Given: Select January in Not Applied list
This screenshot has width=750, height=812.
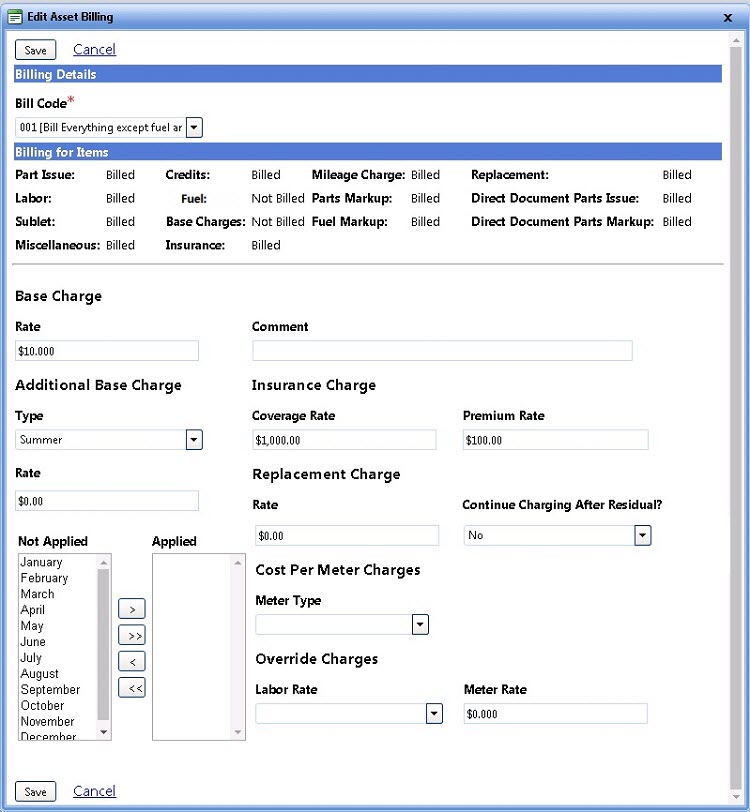Looking at the screenshot, I should tap(41, 562).
